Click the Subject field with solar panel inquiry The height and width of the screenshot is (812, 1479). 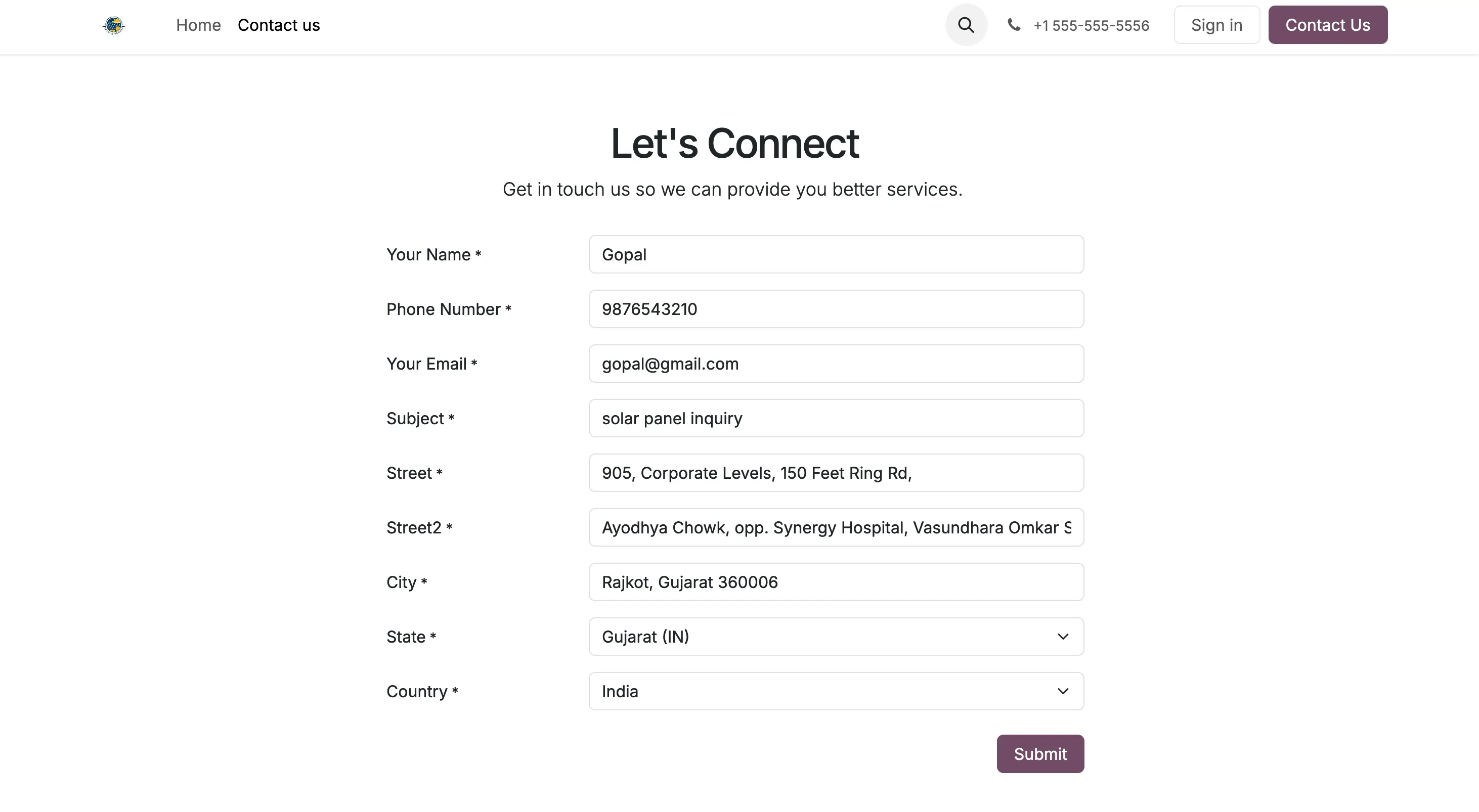[836, 418]
